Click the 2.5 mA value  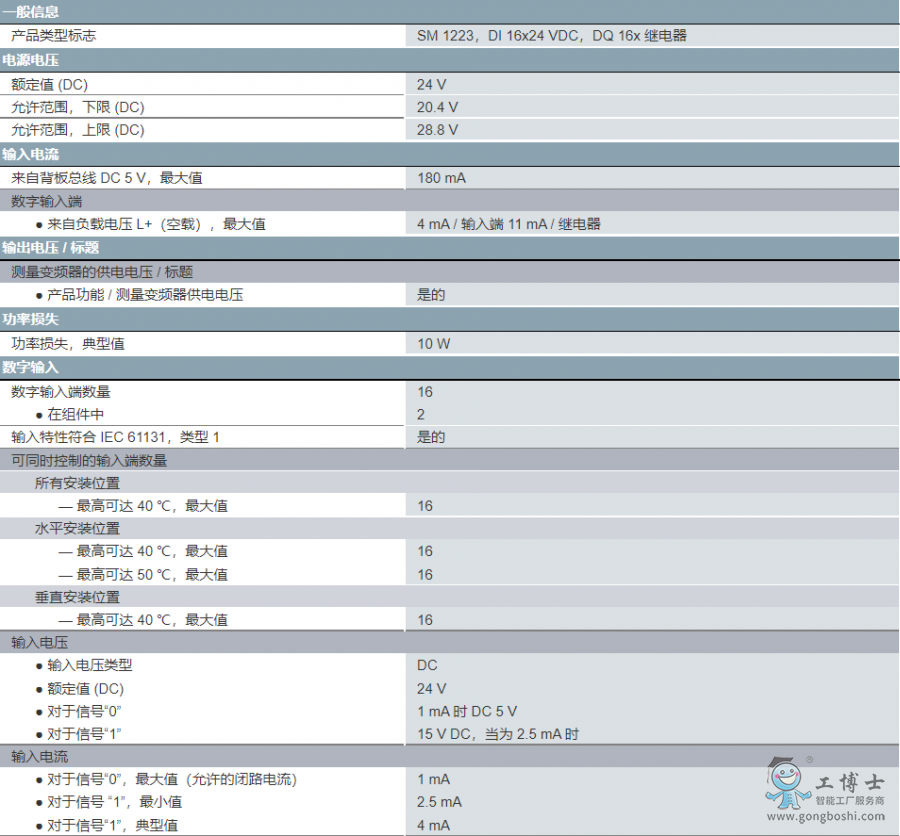point(439,802)
